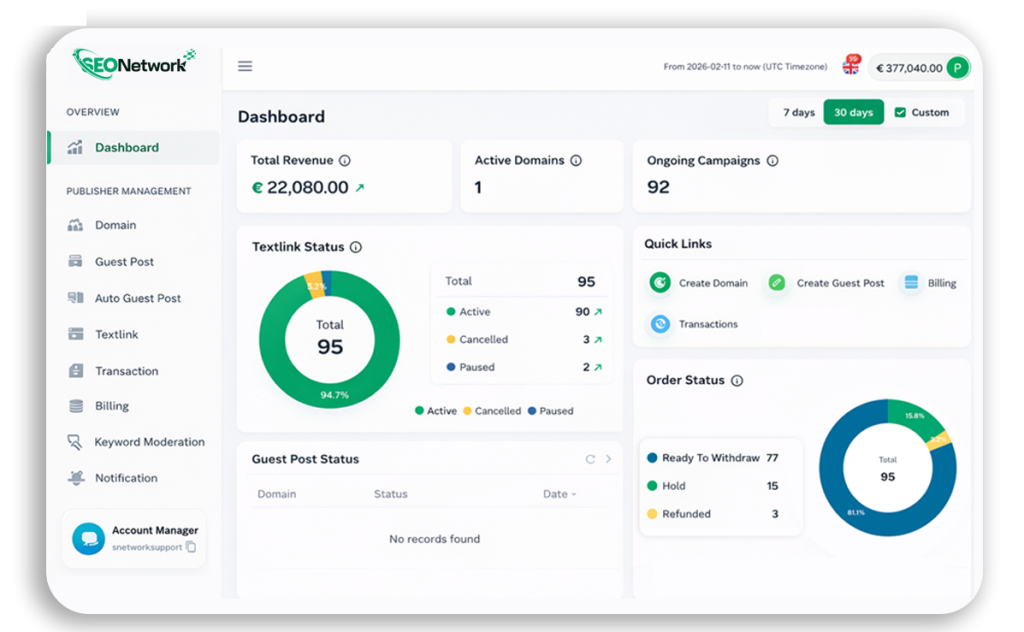The height and width of the screenshot is (632, 1024).
Task: Open the Date sort dropdown in Guest Post Status
Action: point(560,494)
